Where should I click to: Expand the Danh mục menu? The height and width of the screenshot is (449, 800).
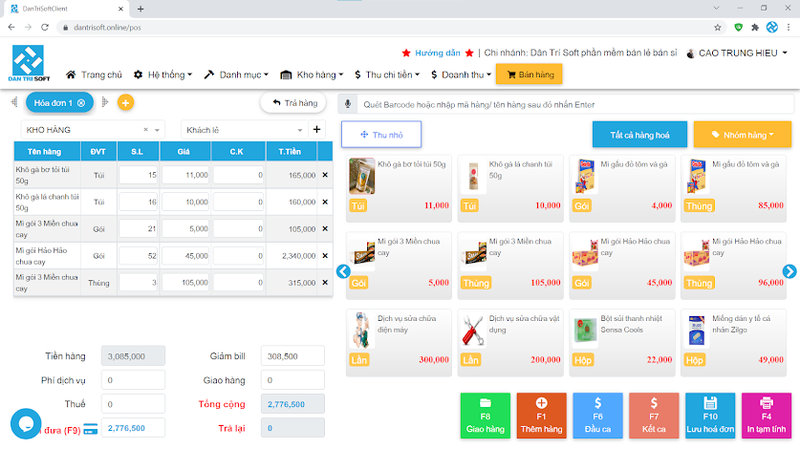pos(236,75)
